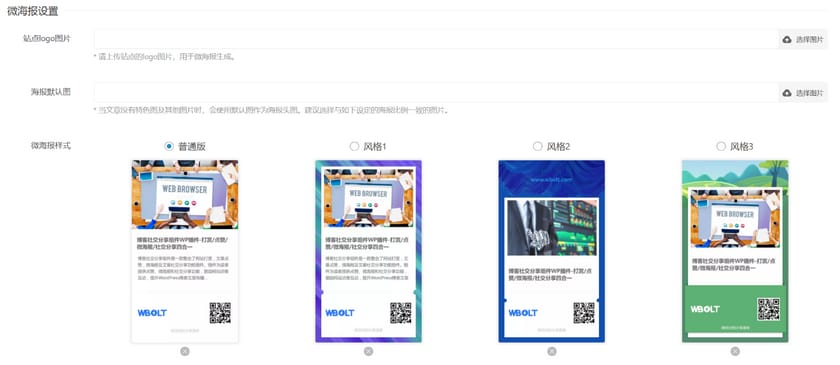Select the 普通版 poster style radio
Image resolution: width=840 pixels, height=365 pixels.
169,146
